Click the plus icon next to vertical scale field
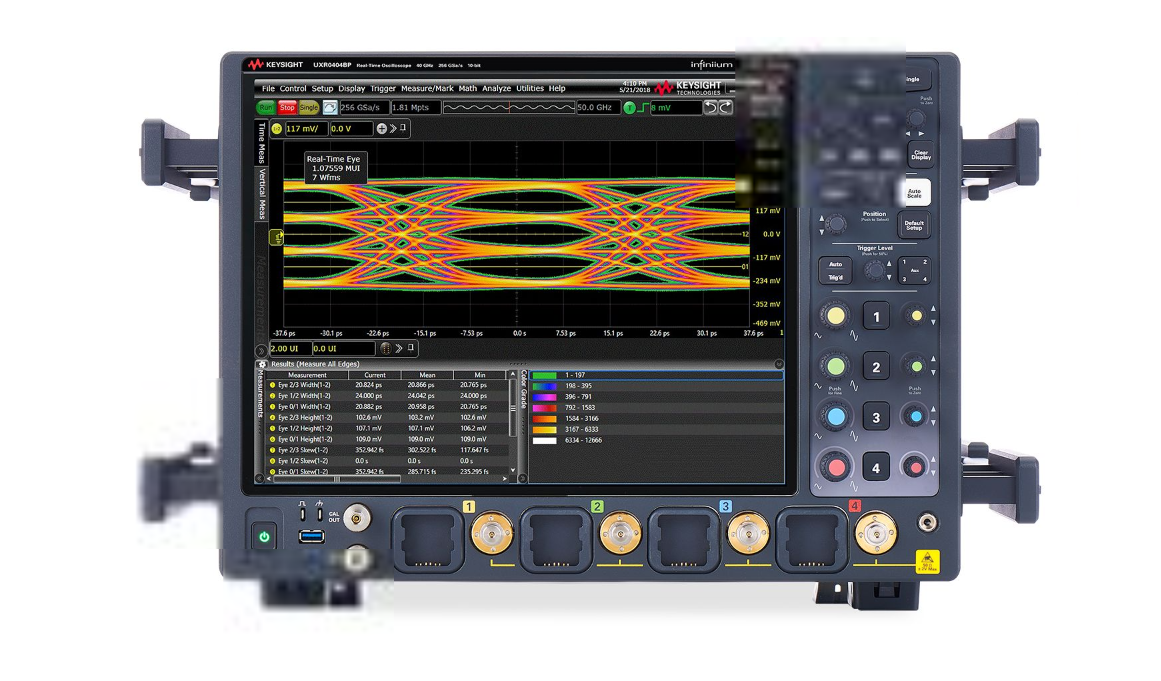1161x681 pixels. [x=381, y=128]
